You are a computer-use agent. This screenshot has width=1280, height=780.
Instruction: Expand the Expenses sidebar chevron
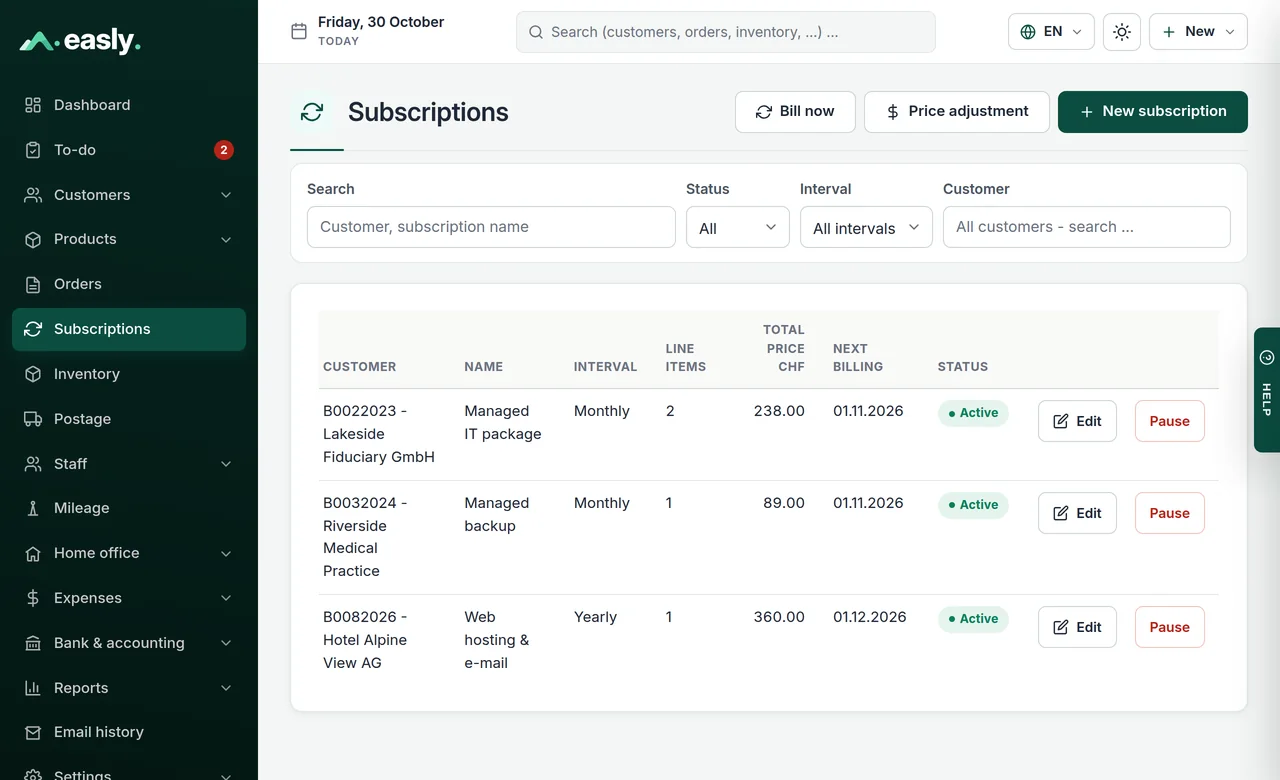(x=226, y=598)
